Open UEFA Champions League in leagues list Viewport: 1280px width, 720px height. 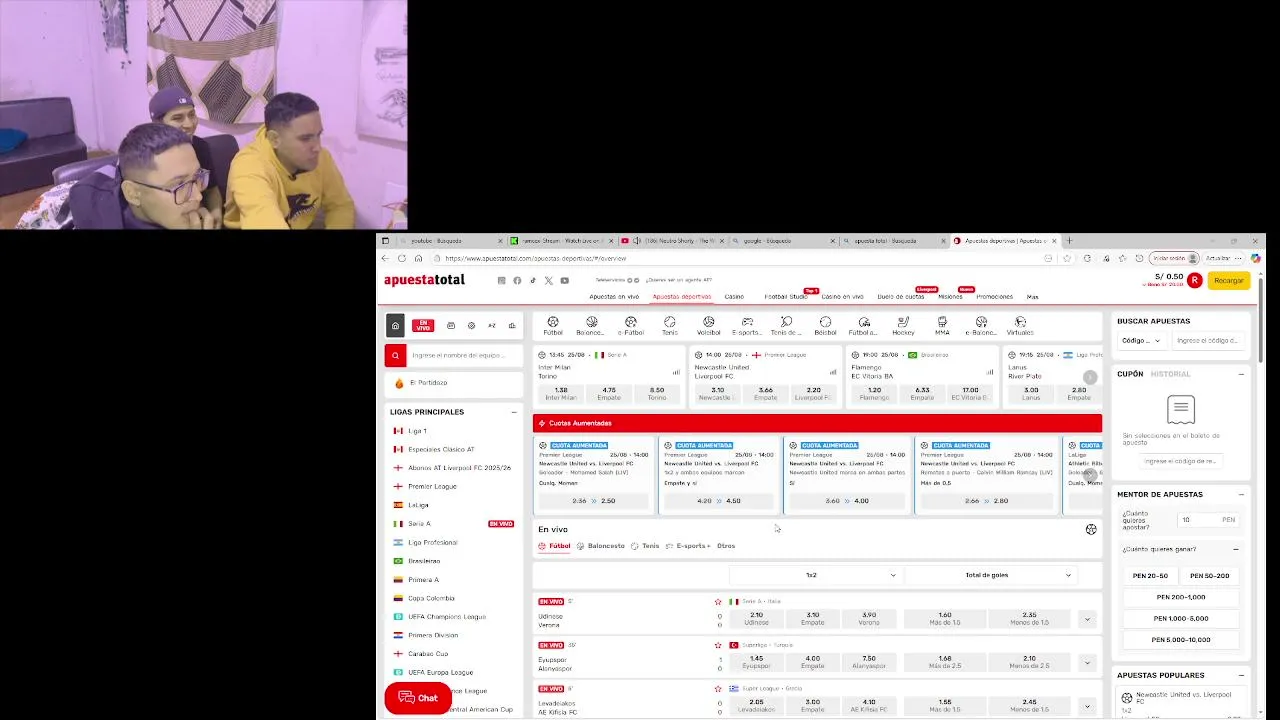[447, 617]
